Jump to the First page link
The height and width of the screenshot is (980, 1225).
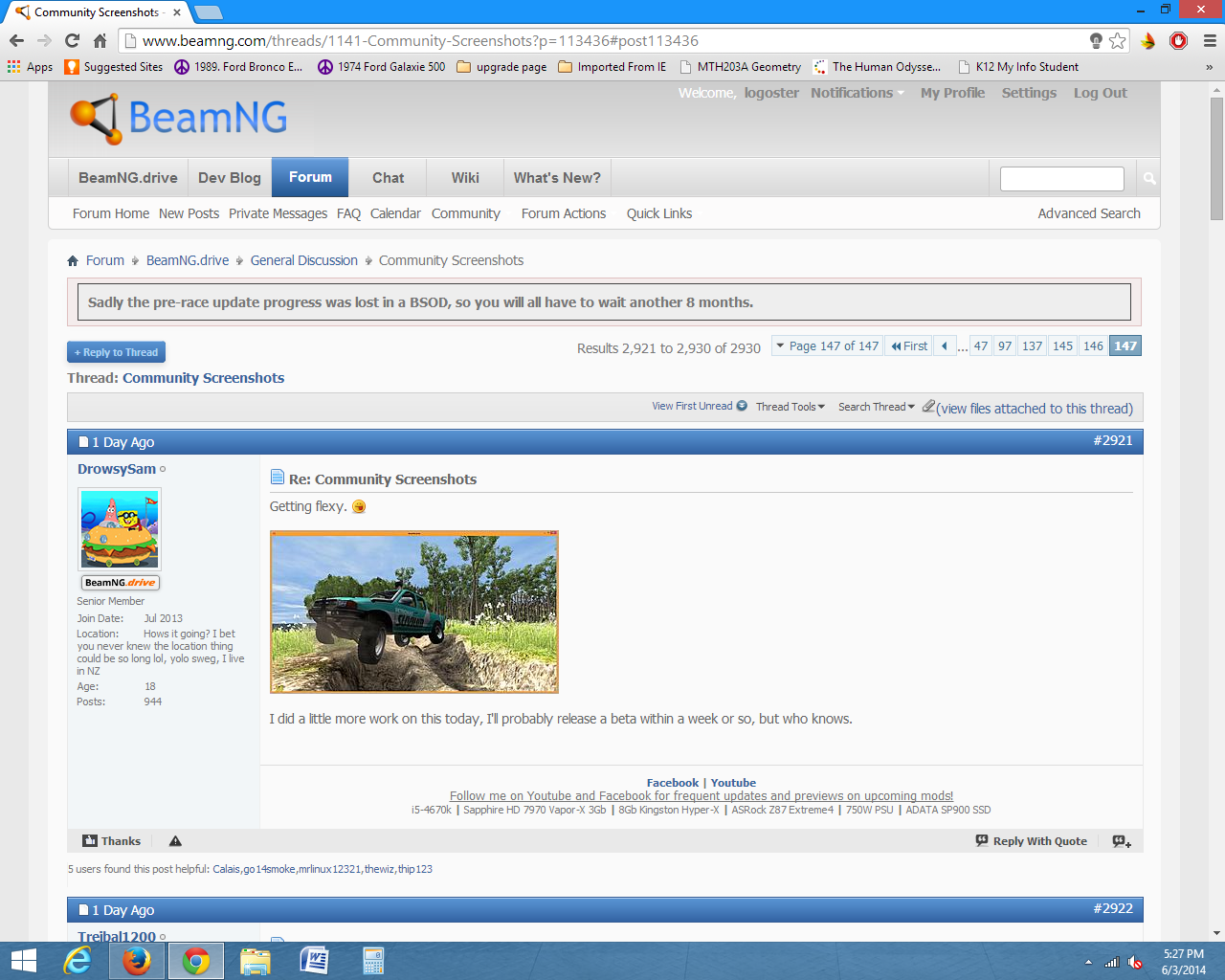(909, 346)
